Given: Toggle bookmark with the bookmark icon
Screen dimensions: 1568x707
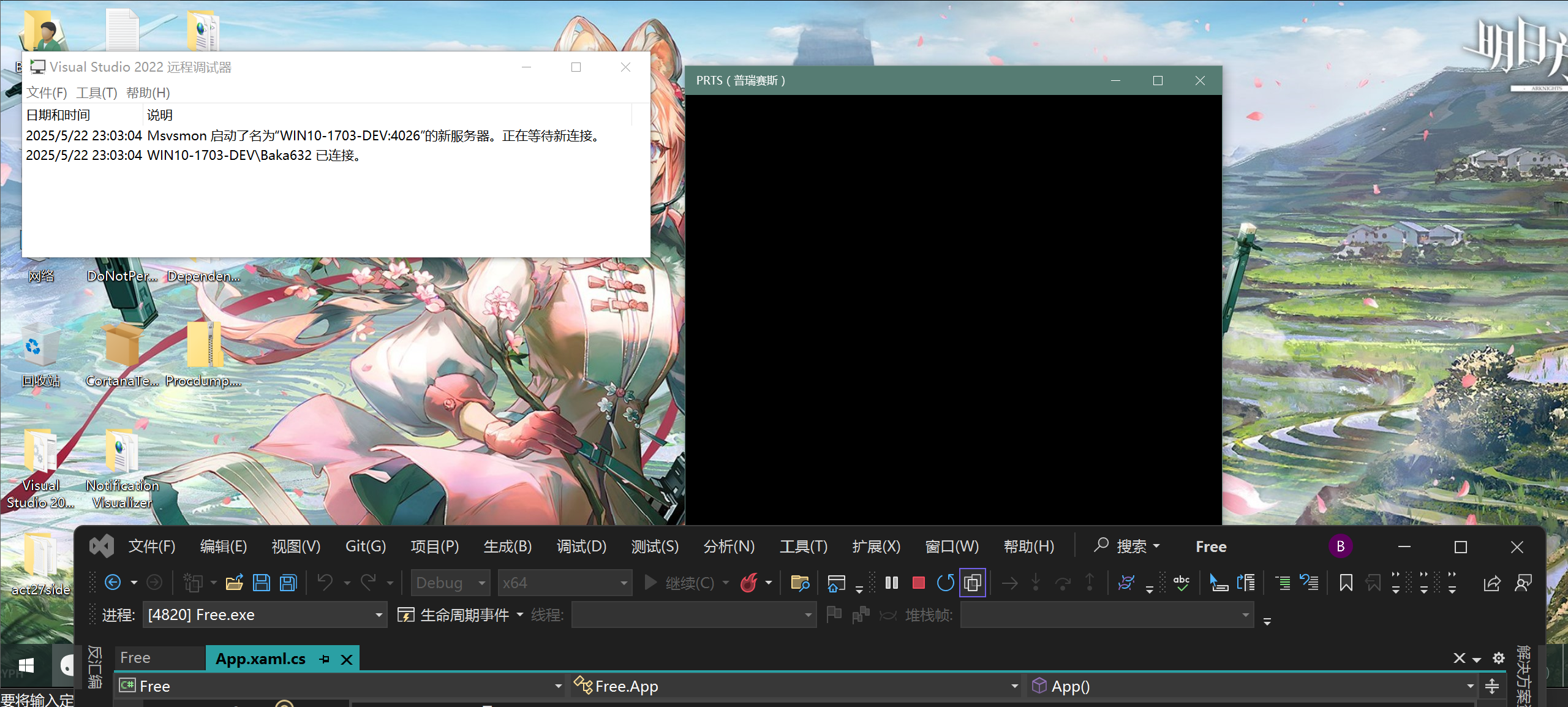Looking at the screenshot, I should click(x=1346, y=583).
